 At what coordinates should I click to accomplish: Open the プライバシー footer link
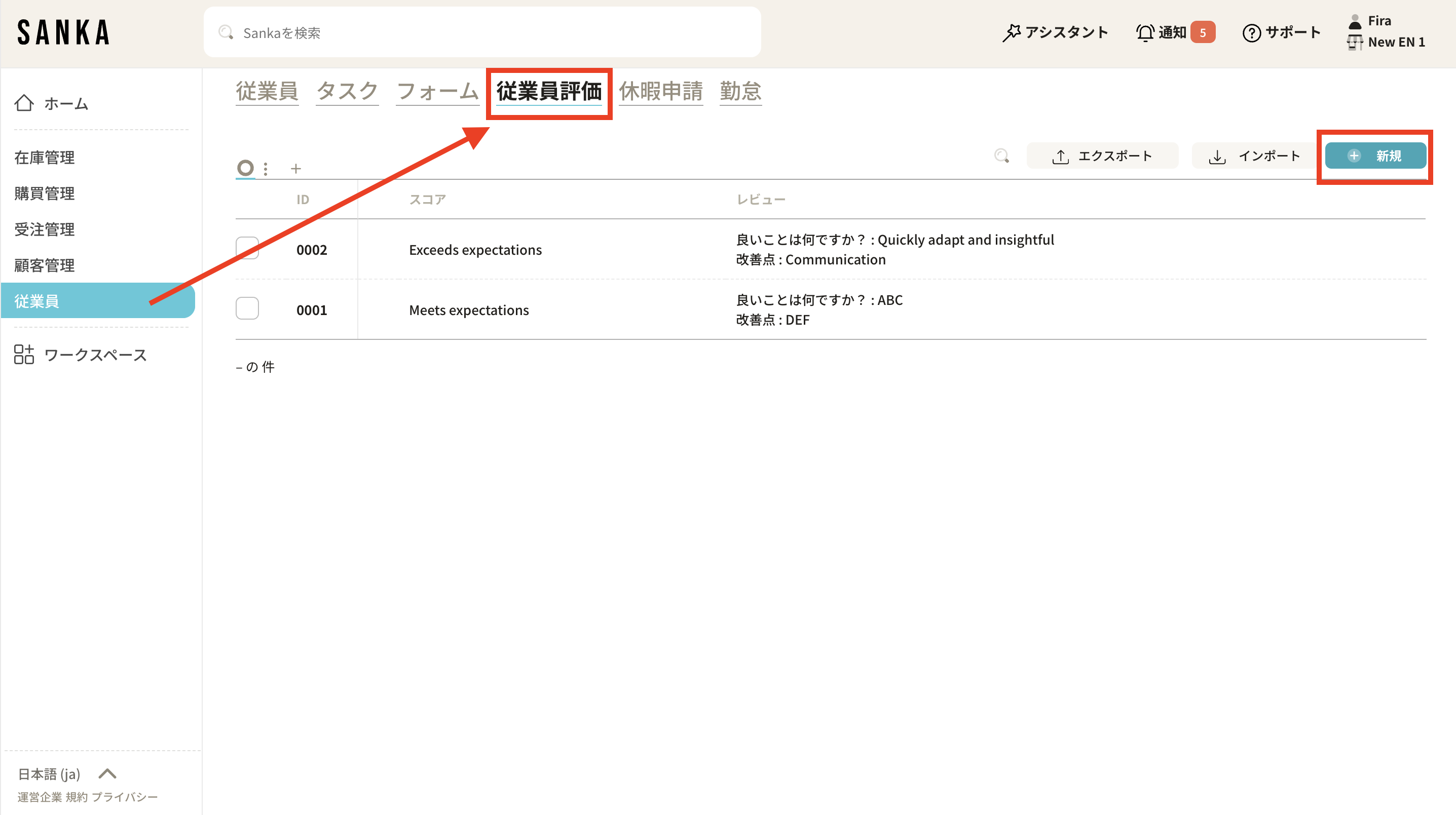pyautogui.click(x=124, y=797)
